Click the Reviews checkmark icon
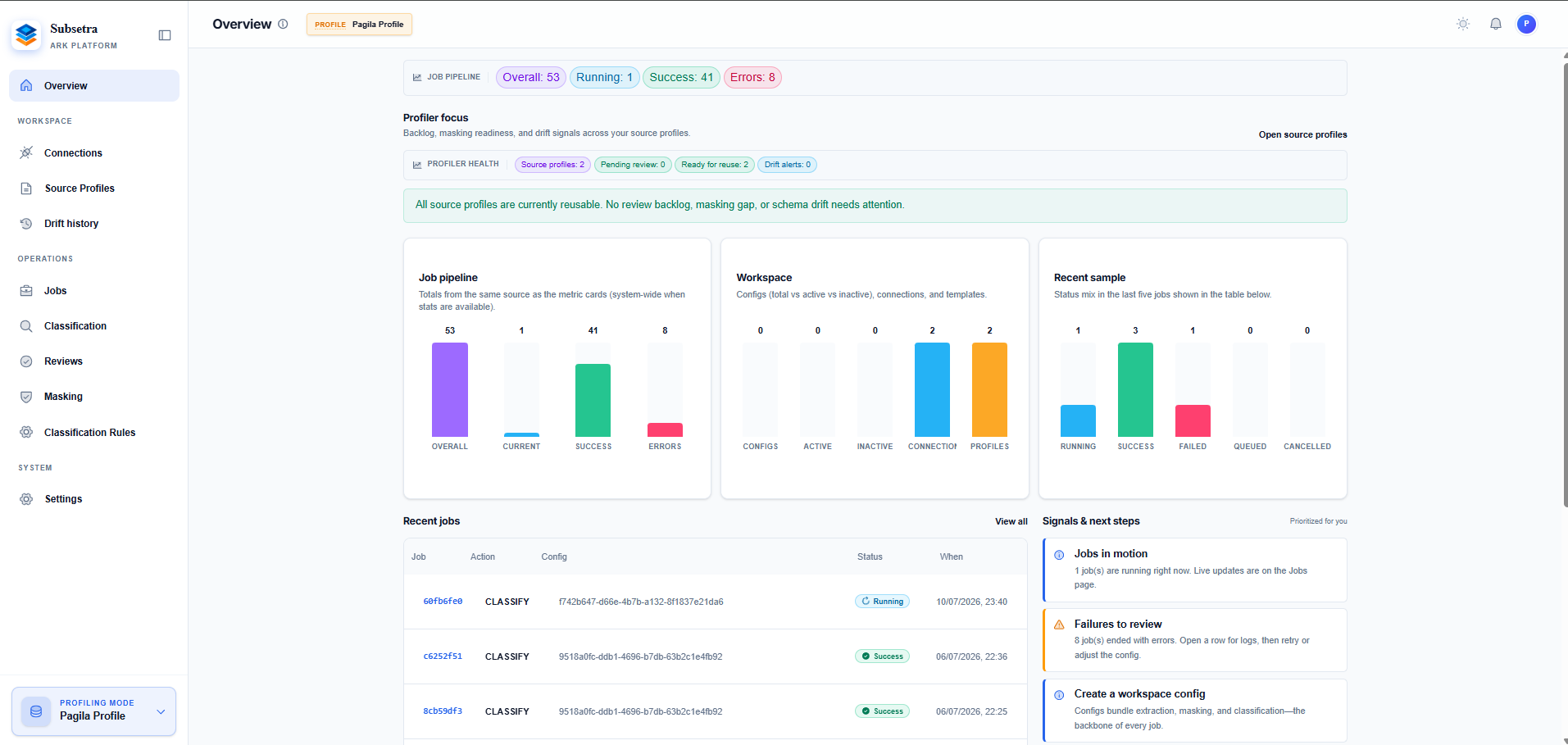Viewport: 1568px width, 745px height. pyautogui.click(x=26, y=361)
